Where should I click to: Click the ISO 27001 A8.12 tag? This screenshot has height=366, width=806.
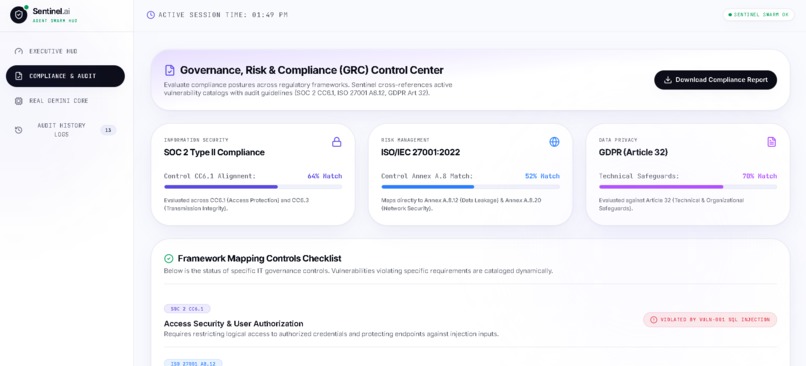[193, 363]
